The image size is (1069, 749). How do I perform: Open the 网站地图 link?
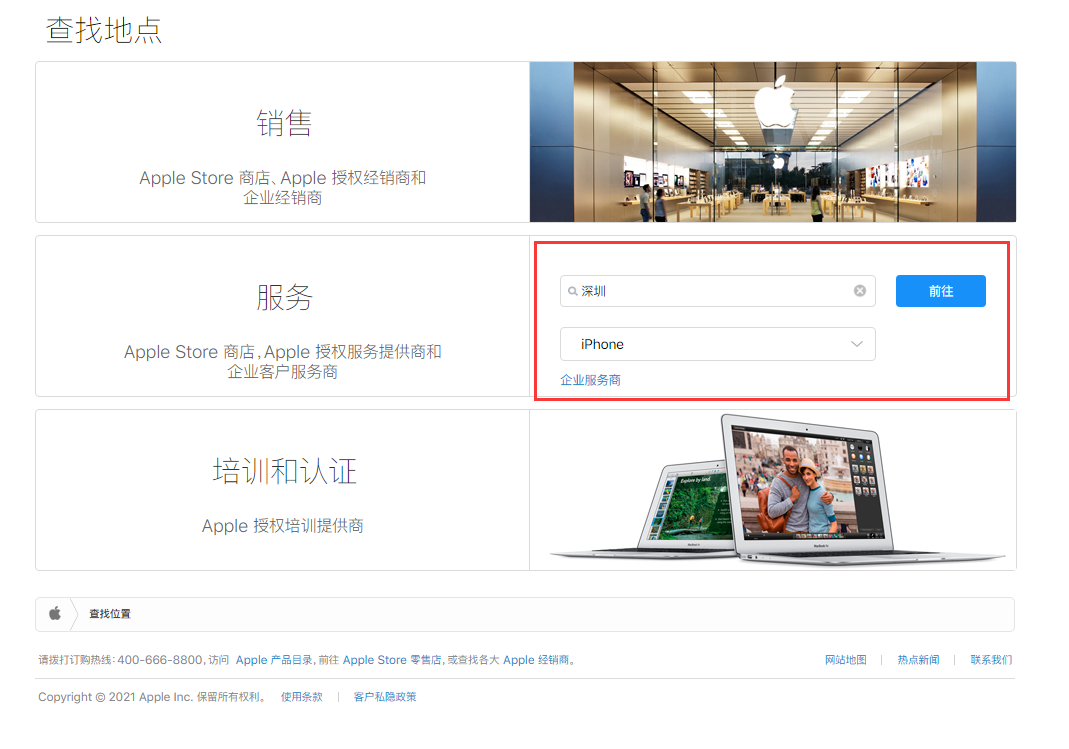(x=845, y=659)
